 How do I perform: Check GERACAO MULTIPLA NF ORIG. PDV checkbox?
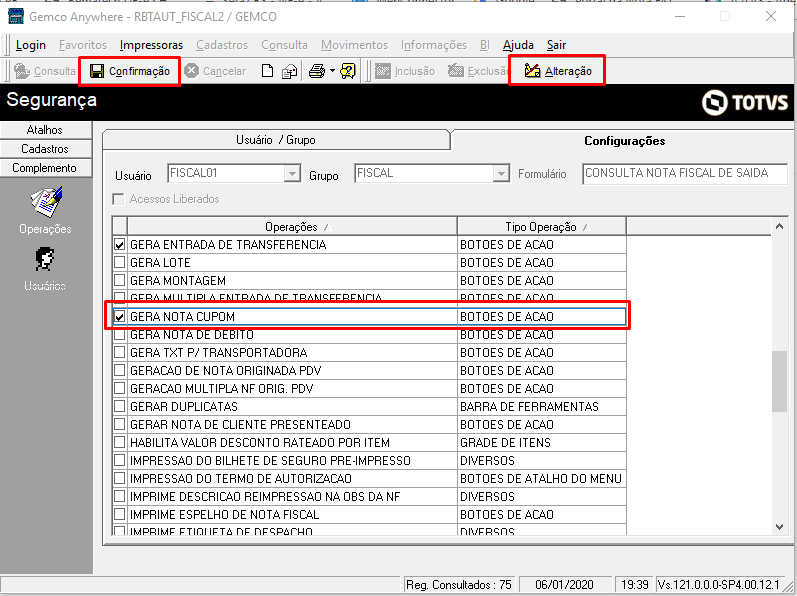click(x=119, y=389)
